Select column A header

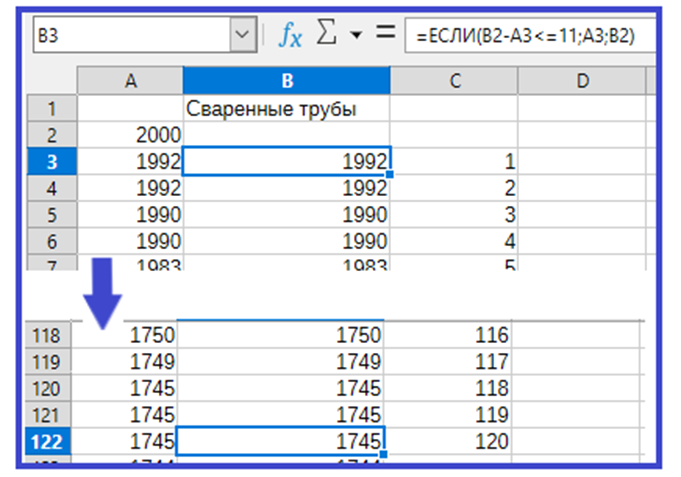pos(130,82)
